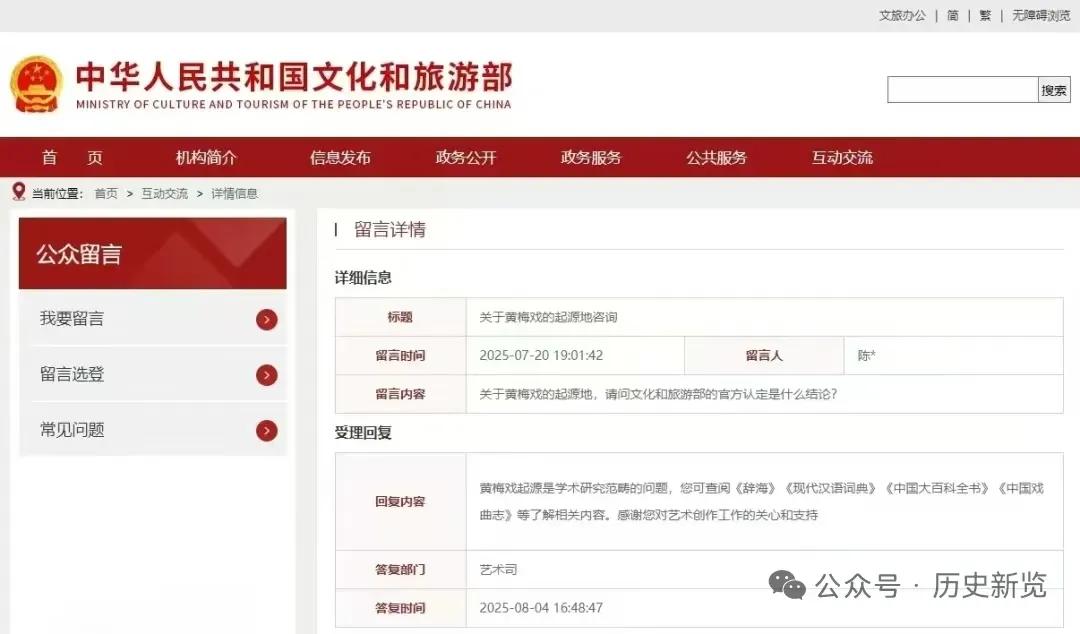
Task: Switch to simplified Chinese 简
Action: [953, 15]
